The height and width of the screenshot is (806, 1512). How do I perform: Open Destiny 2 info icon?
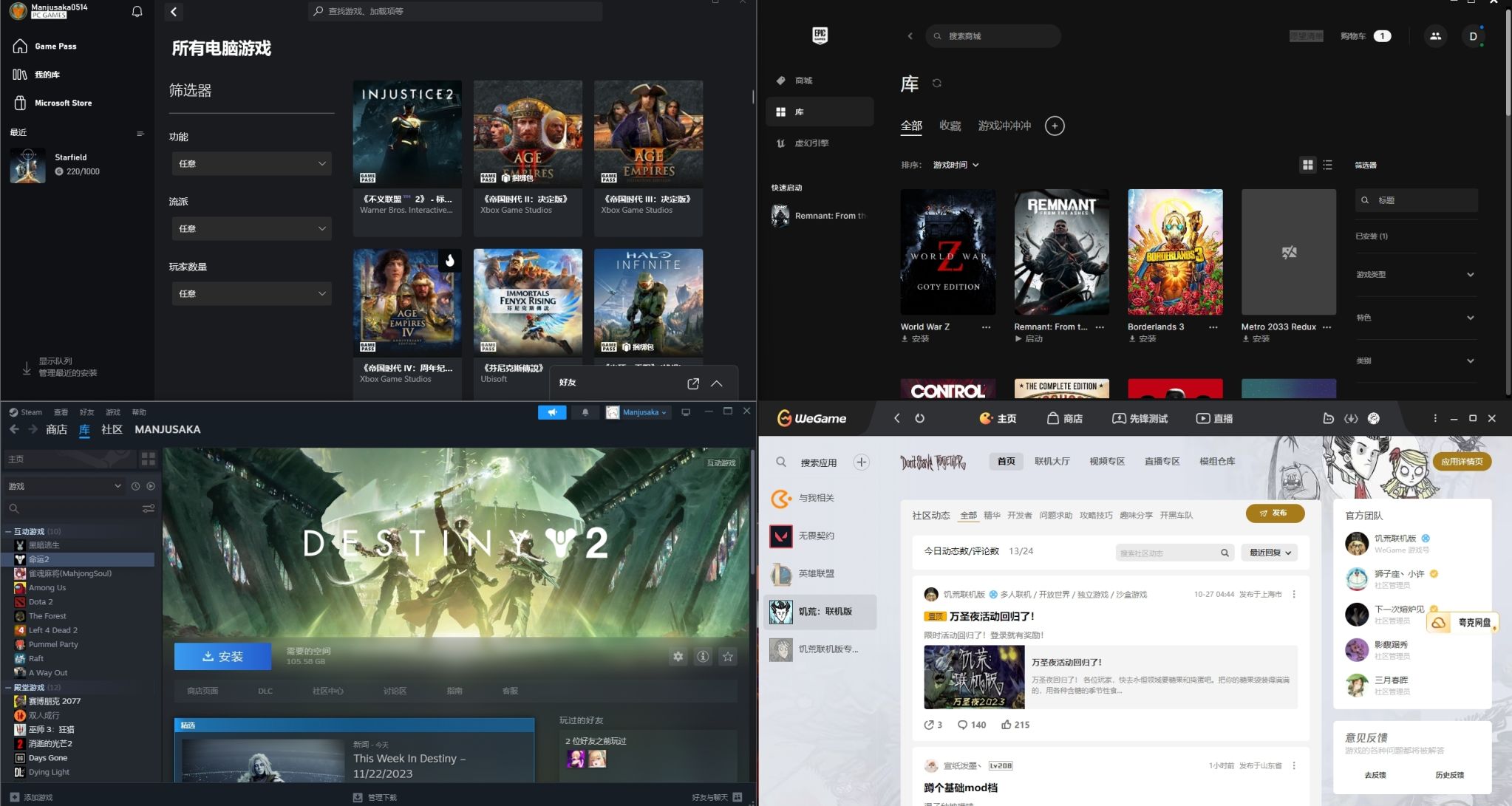[703, 656]
